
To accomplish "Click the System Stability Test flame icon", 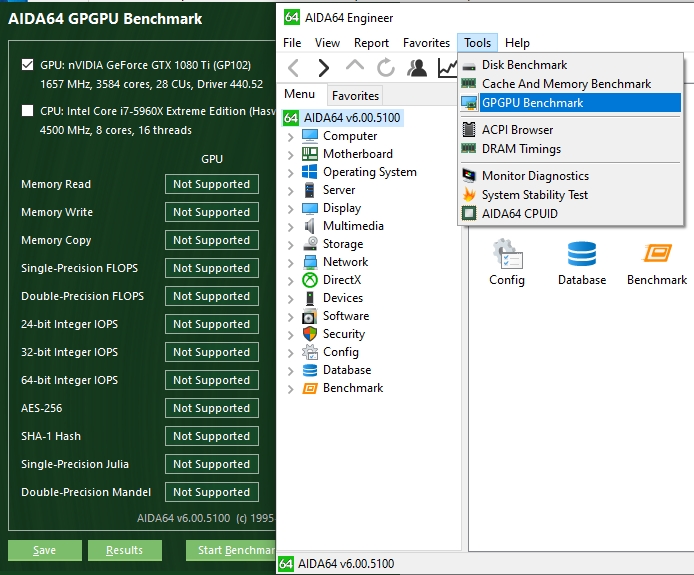I will (469, 195).
